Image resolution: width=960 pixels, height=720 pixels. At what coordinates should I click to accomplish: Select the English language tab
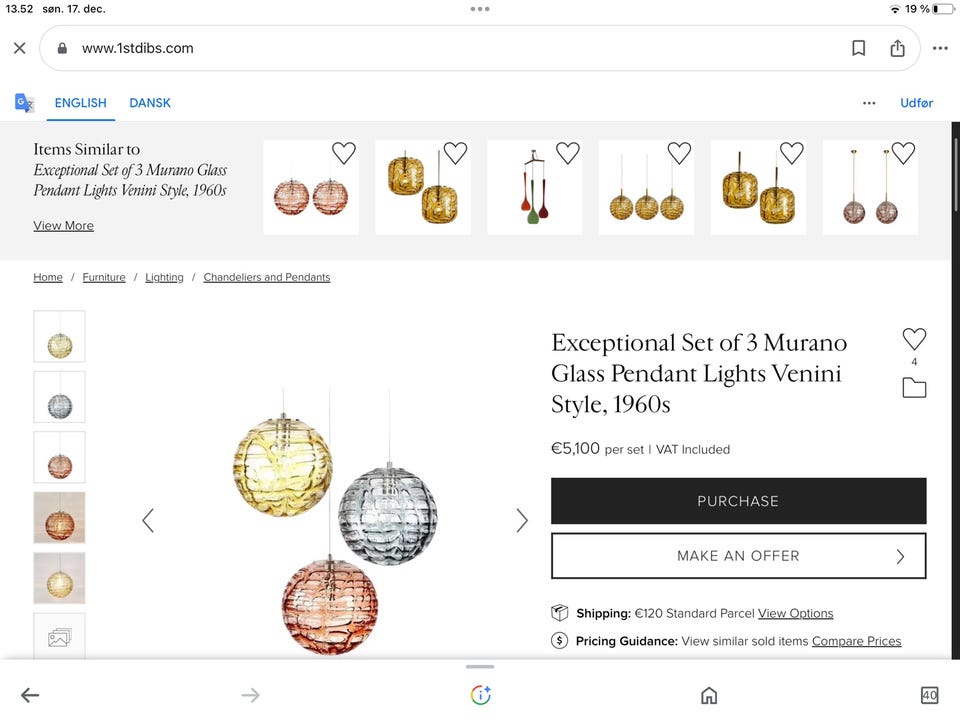coord(80,103)
